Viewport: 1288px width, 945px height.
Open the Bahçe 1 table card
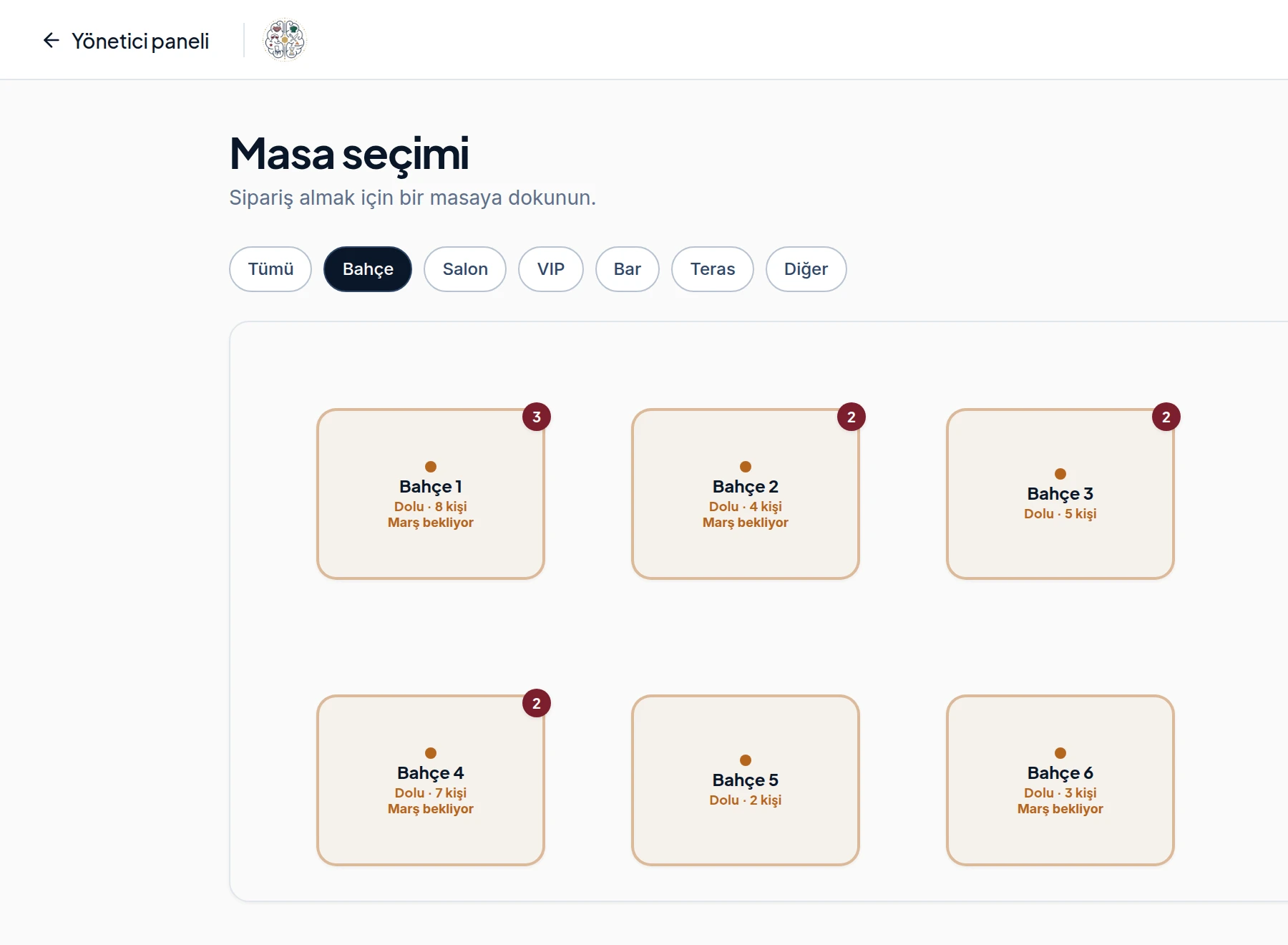click(431, 494)
